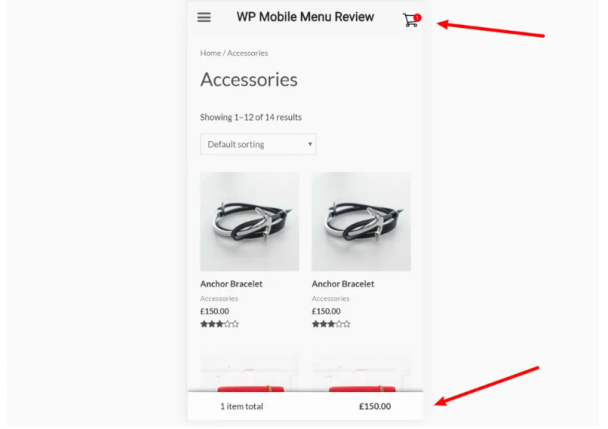Viewport: 608px width, 429px height.
Task: Open the second Anchor Bracelet product image
Action: pos(361,221)
